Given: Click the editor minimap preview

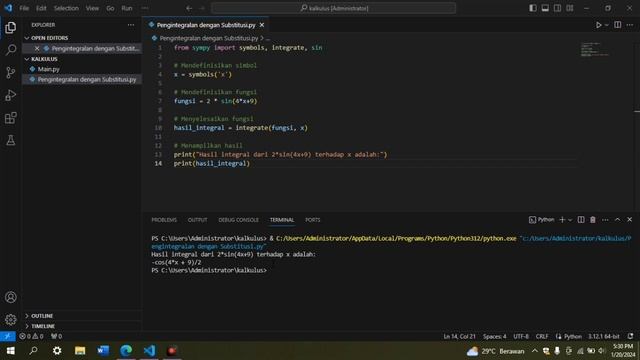Looking at the screenshot, I should [595, 49].
